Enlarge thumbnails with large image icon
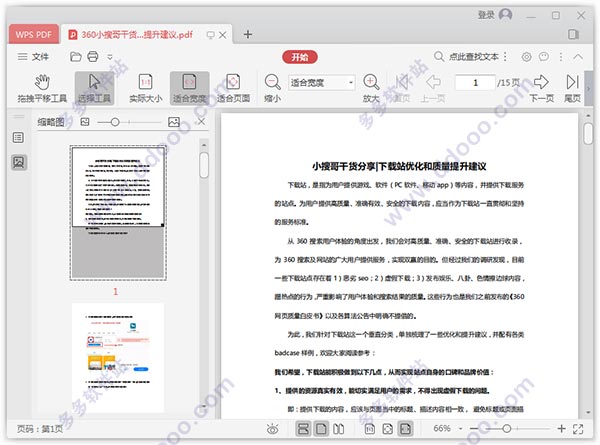Image resolution: width=600 pixels, height=445 pixels. pyautogui.click(x=174, y=122)
